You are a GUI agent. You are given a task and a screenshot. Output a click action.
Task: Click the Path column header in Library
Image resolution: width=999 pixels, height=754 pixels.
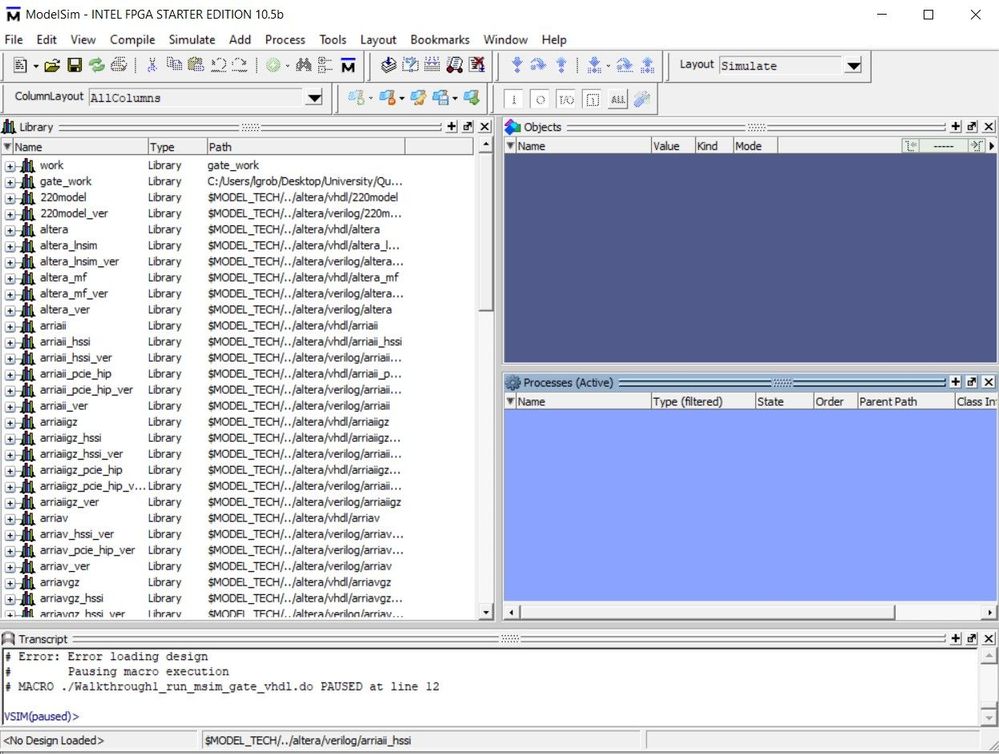(305, 147)
